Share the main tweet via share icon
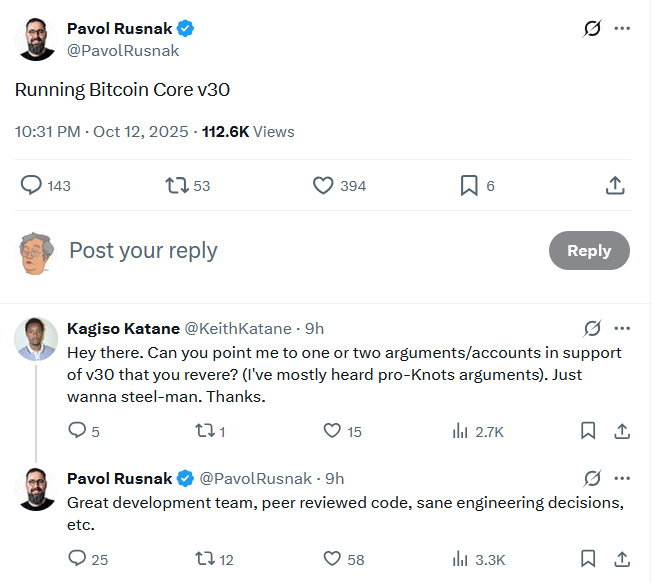 (616, 185)
